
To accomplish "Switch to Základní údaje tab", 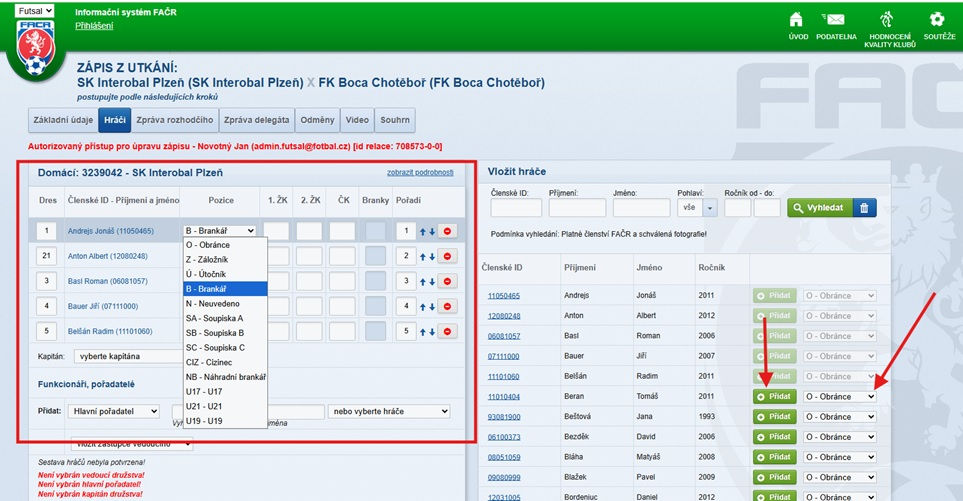I will tap(63, 120).
